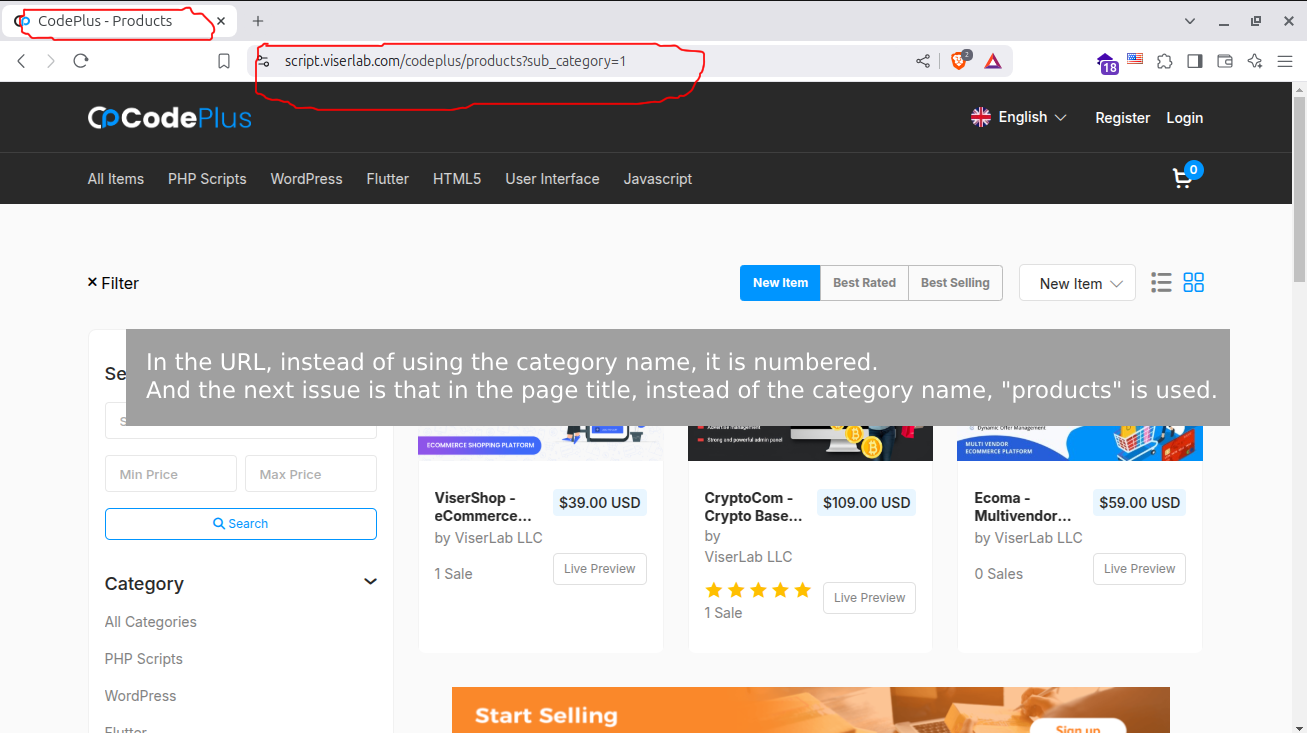The image size is (1307, 733).
Task: Select WordPress category in sidebar
Action: click(140, 696)
